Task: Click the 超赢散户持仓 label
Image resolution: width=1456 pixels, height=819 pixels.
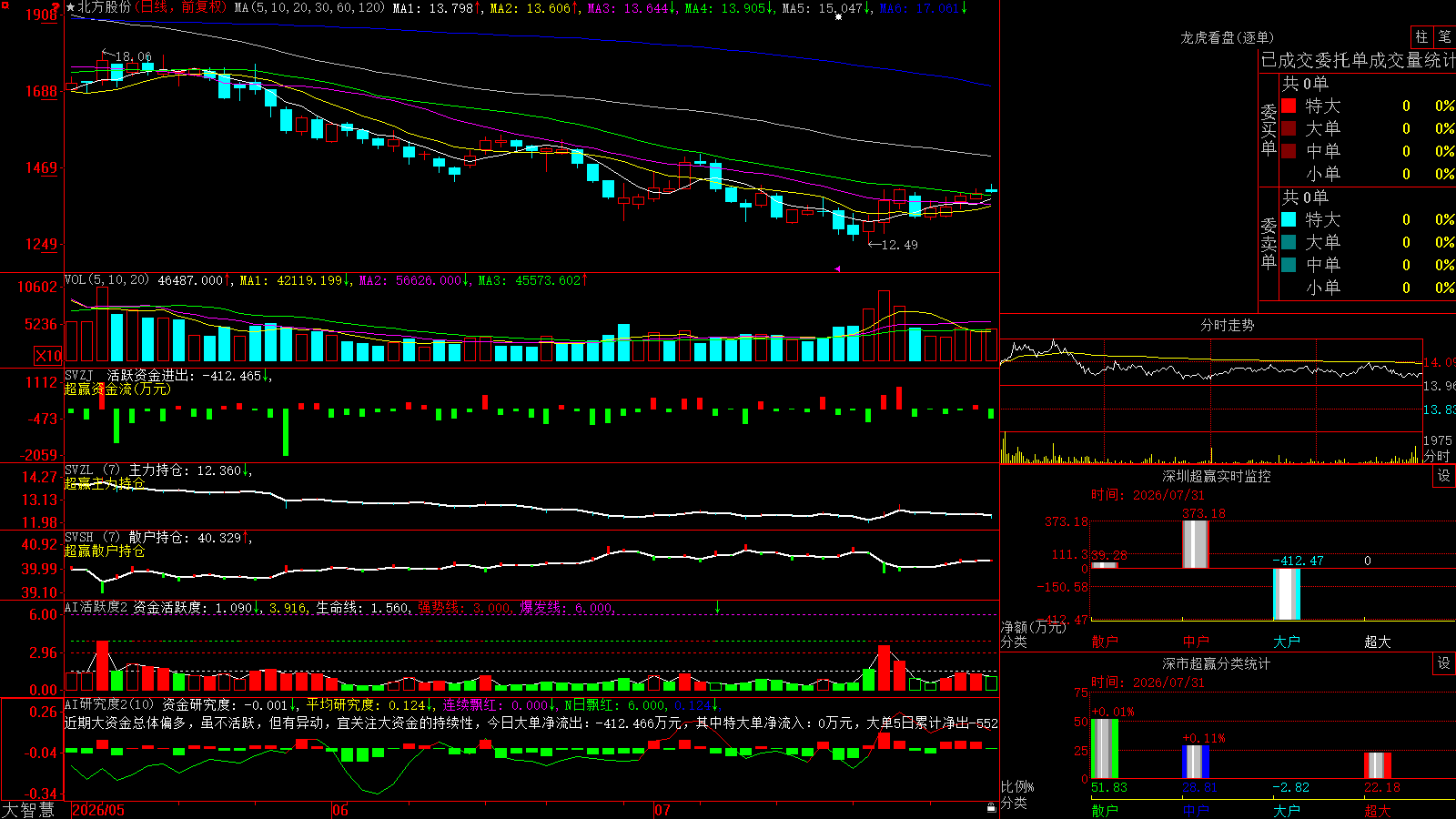Action: click(105, 551)
